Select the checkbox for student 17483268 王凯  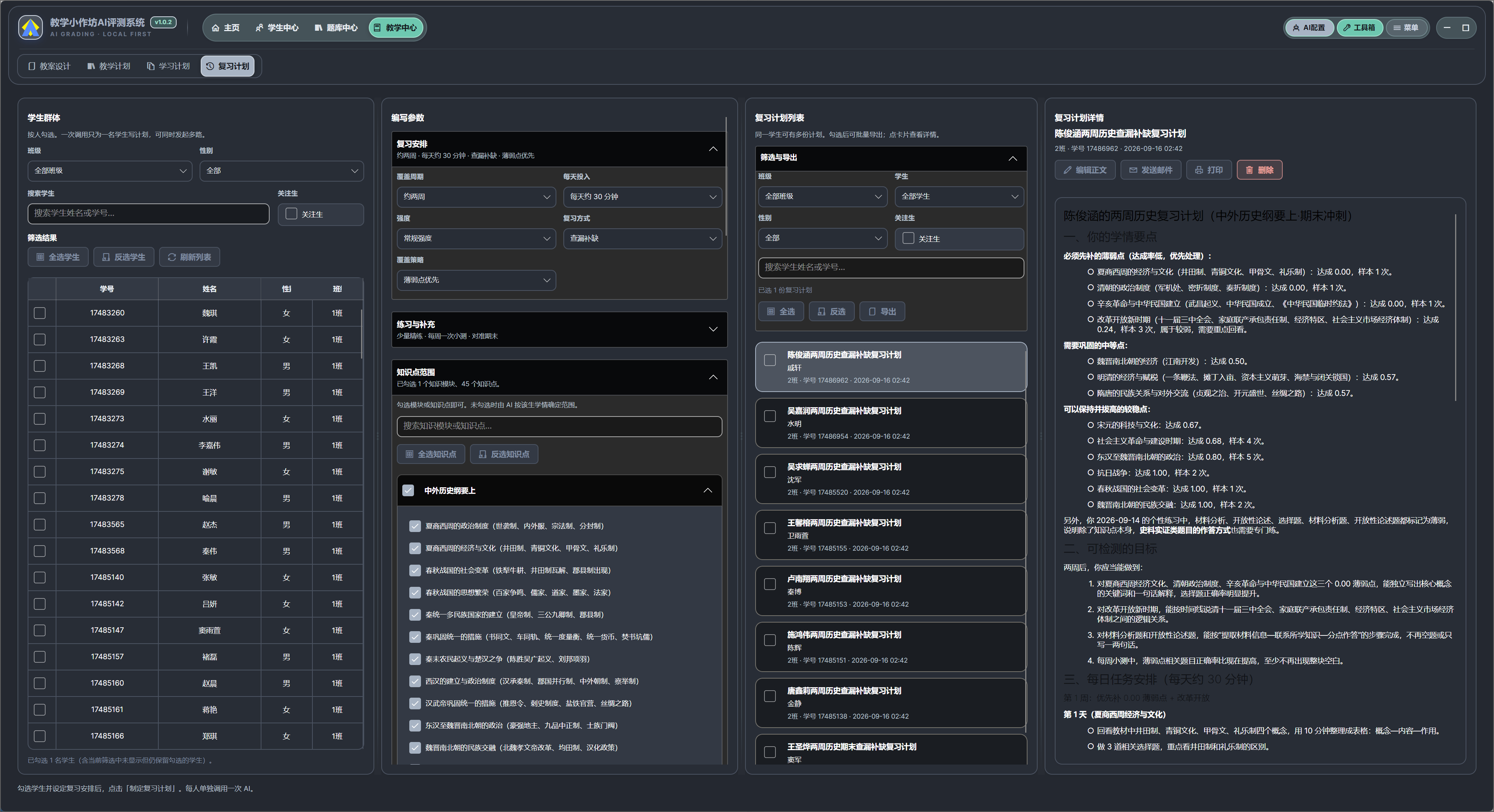tap(39, 366)
